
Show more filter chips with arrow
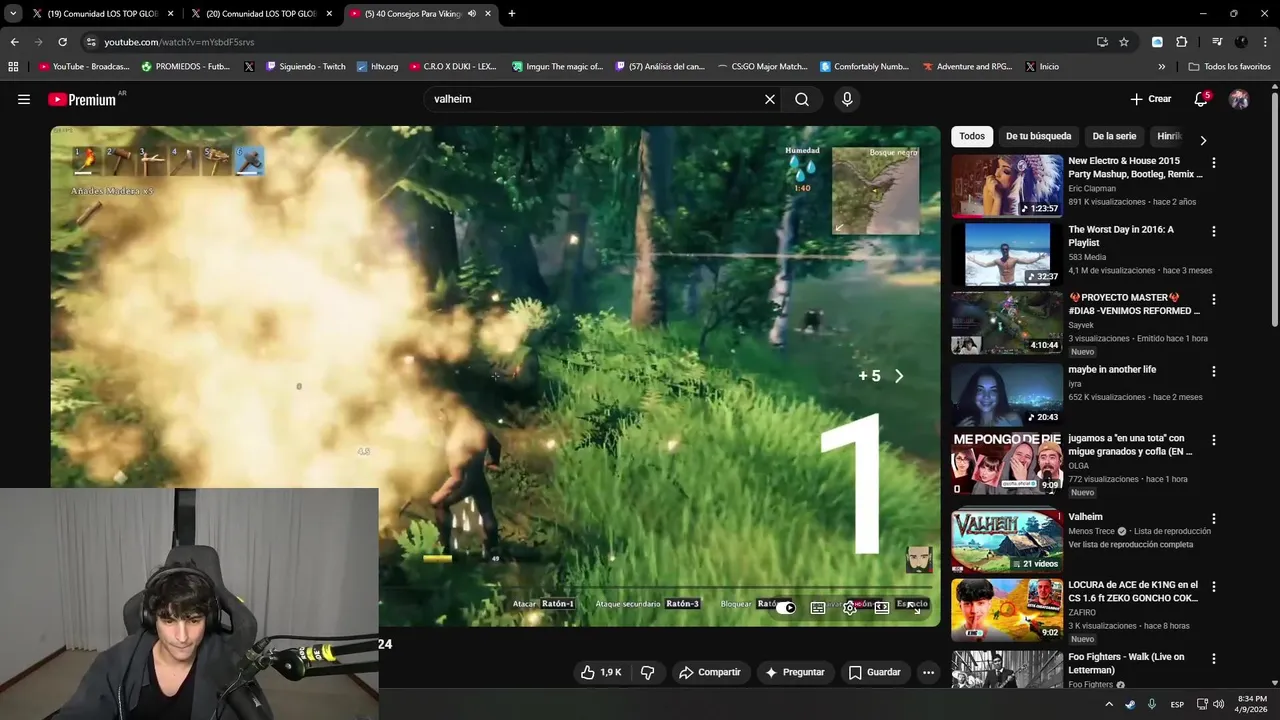tap(1203, 140)
